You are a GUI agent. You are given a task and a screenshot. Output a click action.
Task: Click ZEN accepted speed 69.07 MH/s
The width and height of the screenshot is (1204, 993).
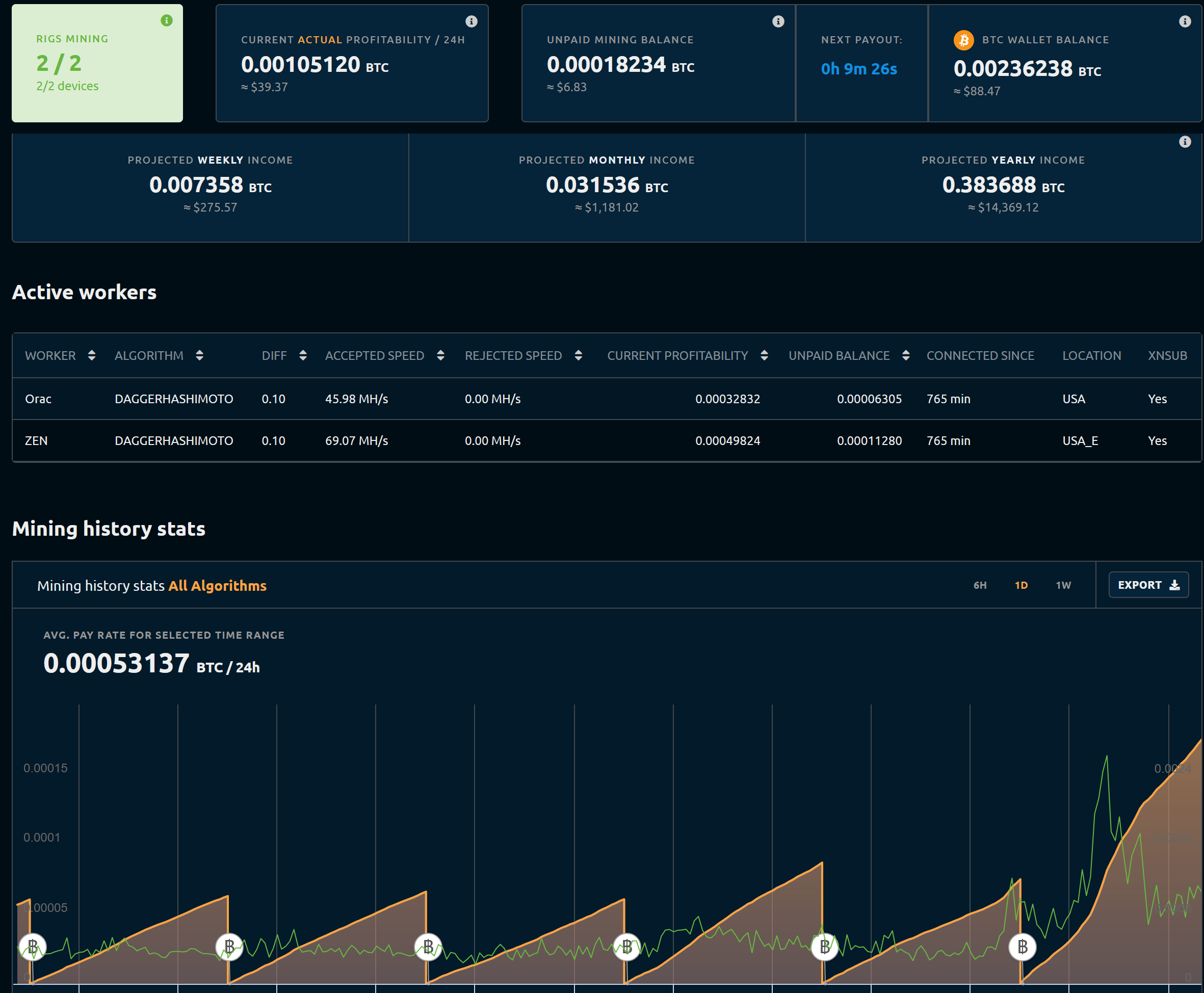(356, 440)
